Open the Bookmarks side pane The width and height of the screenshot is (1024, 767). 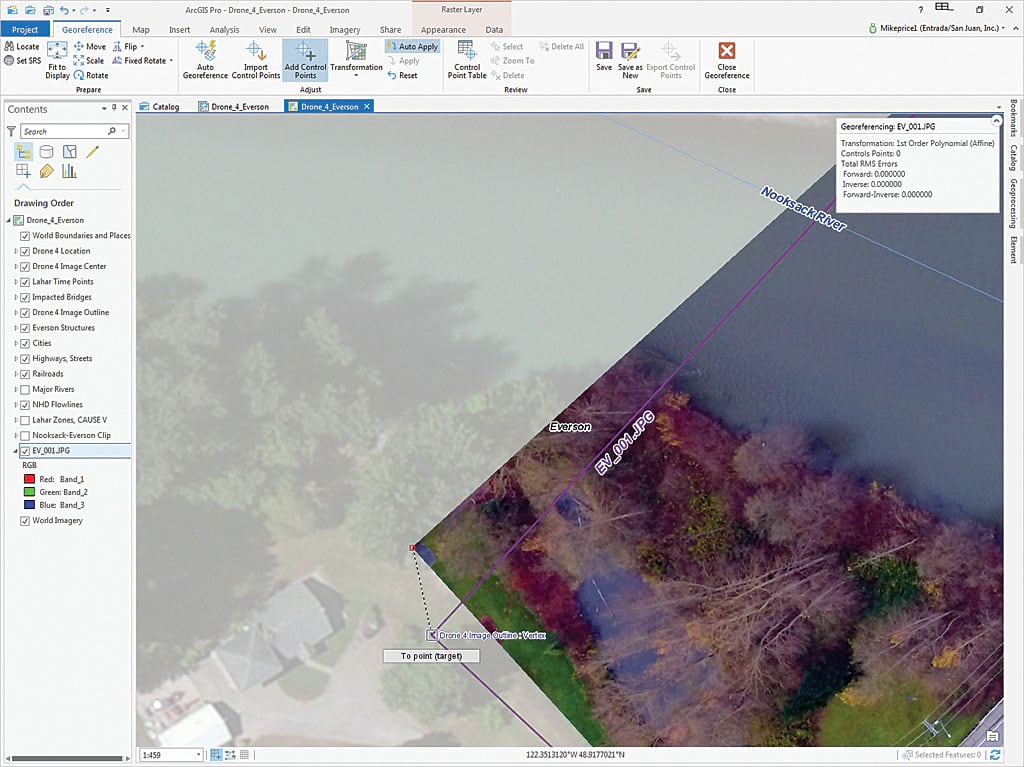[x=1013, y=118]
